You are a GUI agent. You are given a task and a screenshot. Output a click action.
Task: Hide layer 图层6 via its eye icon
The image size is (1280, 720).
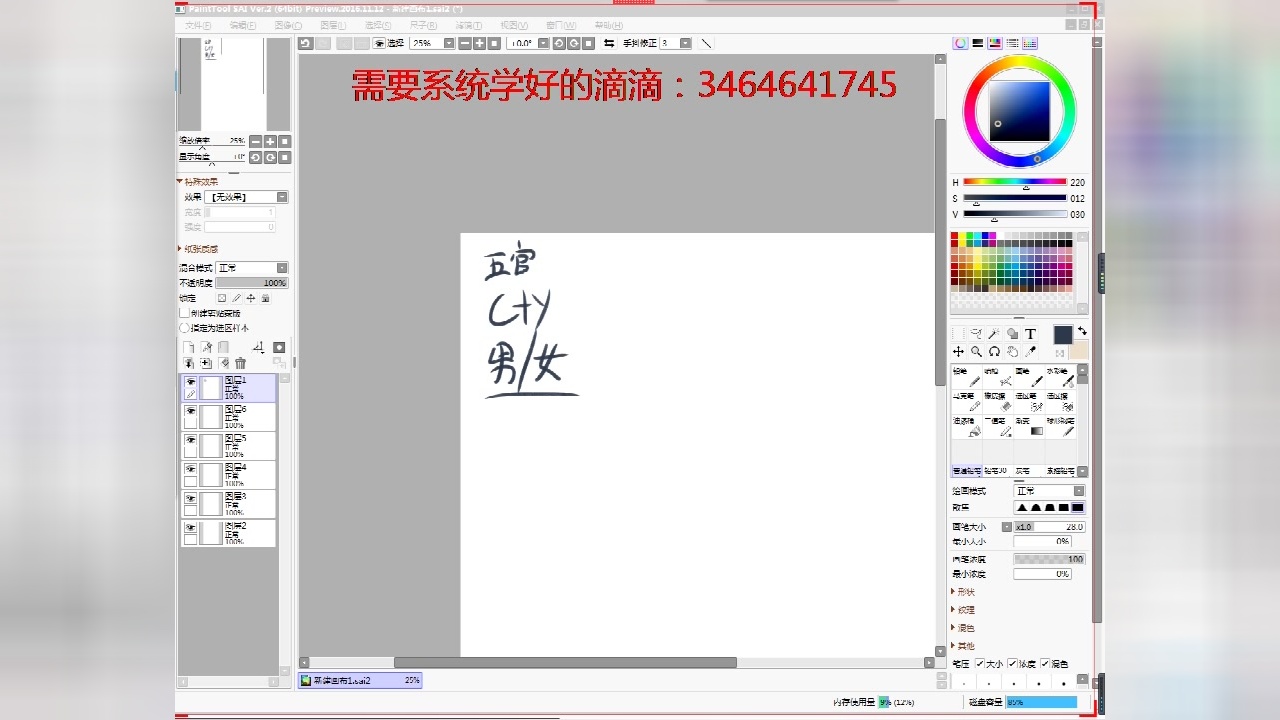pyautogui.click(x=190, y=411)
